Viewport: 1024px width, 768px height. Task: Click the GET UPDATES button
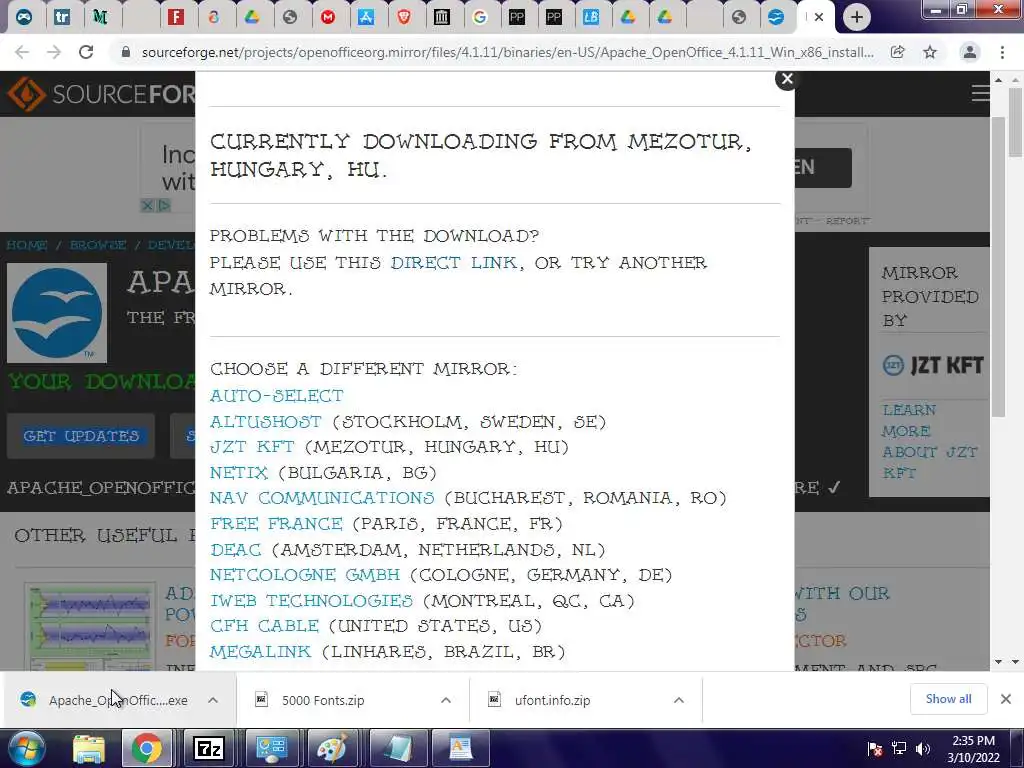(x=81, y=436)
